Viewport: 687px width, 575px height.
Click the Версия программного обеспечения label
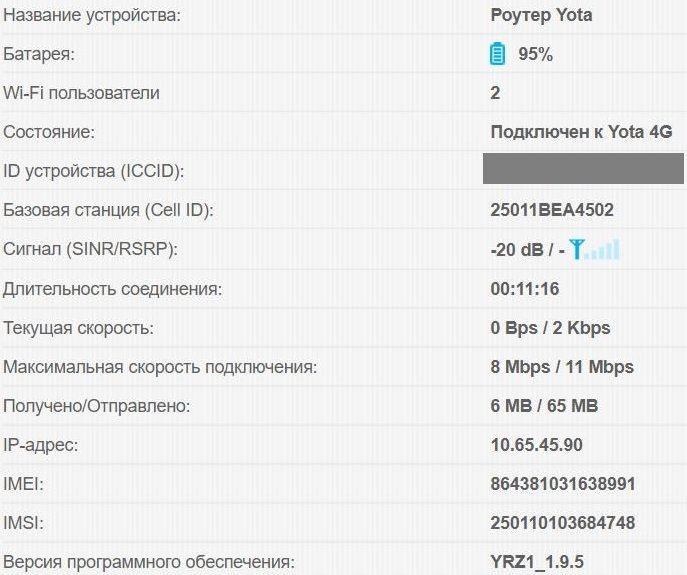[149, 562]
